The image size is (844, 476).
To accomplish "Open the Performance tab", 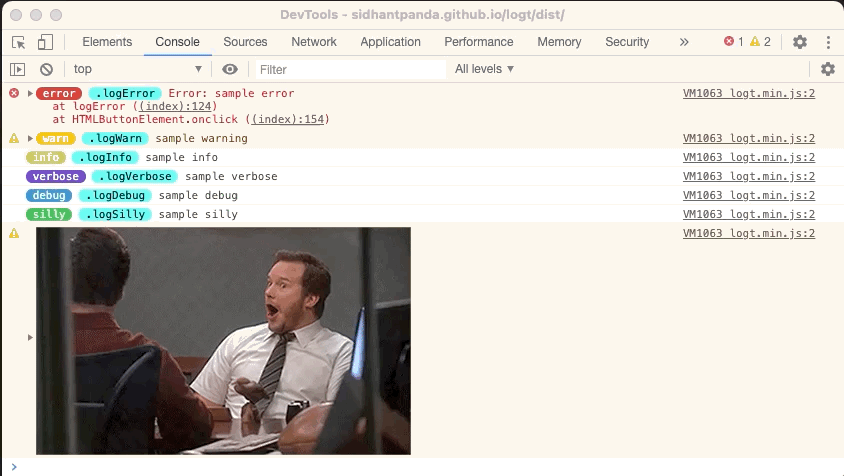I will tap(479, 42).
